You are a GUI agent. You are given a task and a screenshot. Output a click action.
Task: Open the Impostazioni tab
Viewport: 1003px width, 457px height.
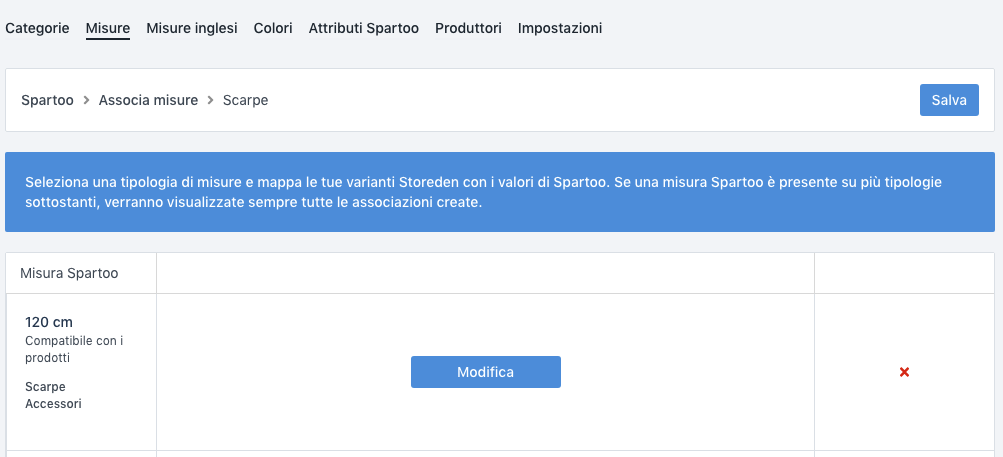click(x=560, y=28)
